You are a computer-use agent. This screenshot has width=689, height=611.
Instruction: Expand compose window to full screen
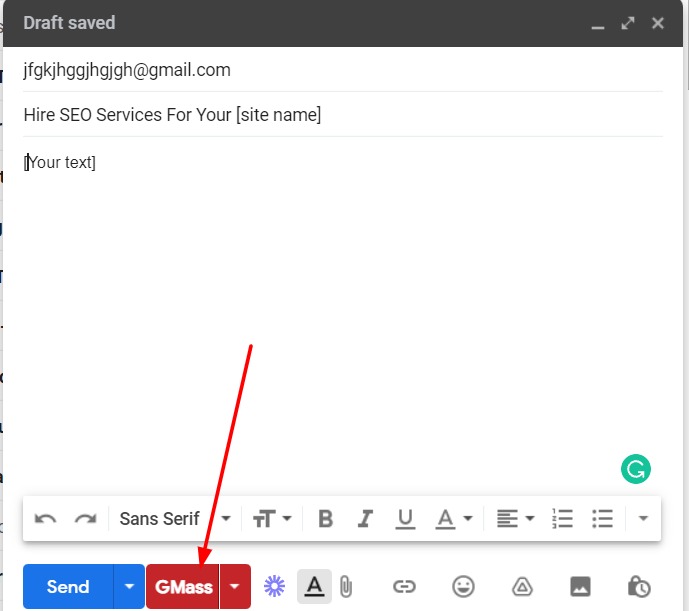click(628, 23)
